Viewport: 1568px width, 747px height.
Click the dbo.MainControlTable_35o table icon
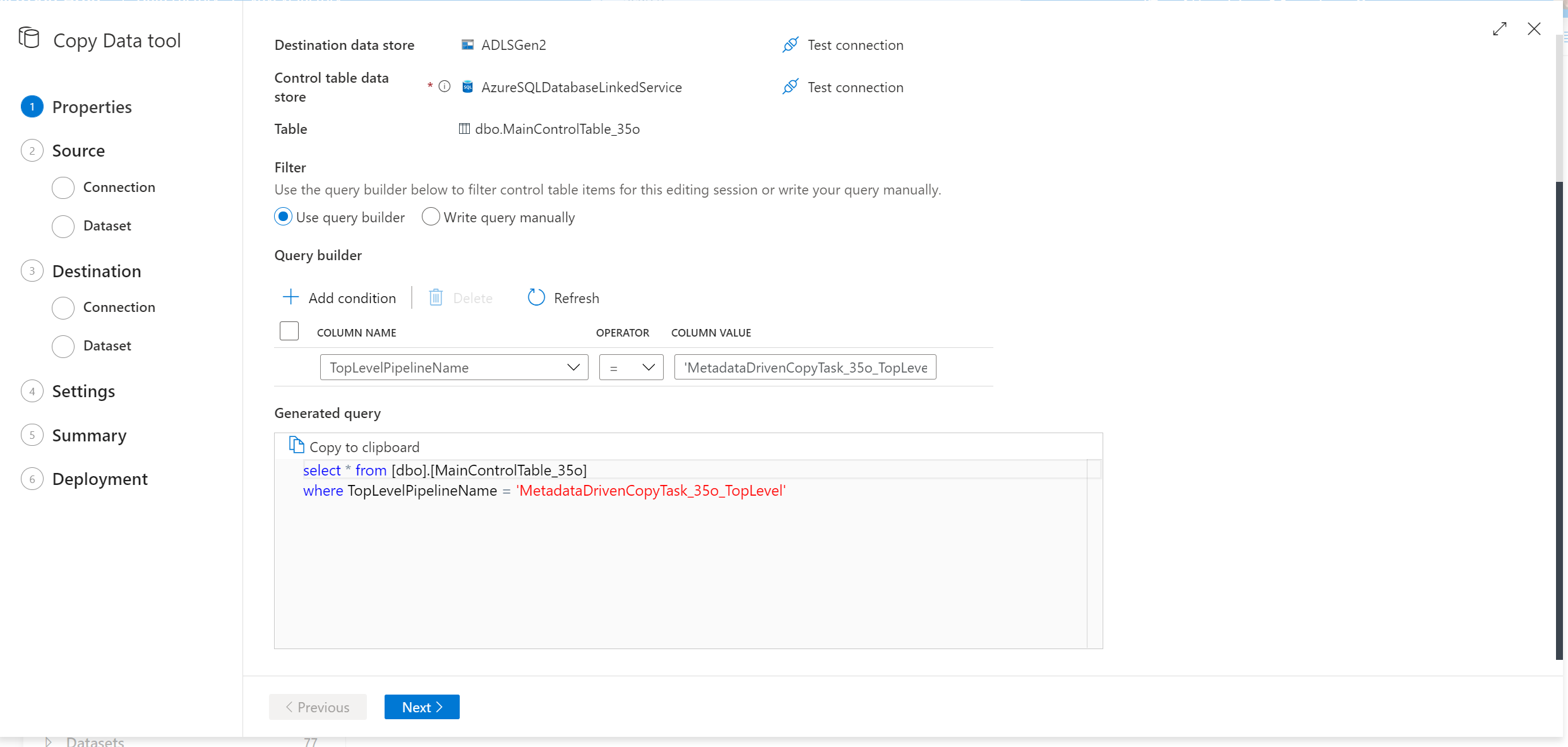click(465, 128)
